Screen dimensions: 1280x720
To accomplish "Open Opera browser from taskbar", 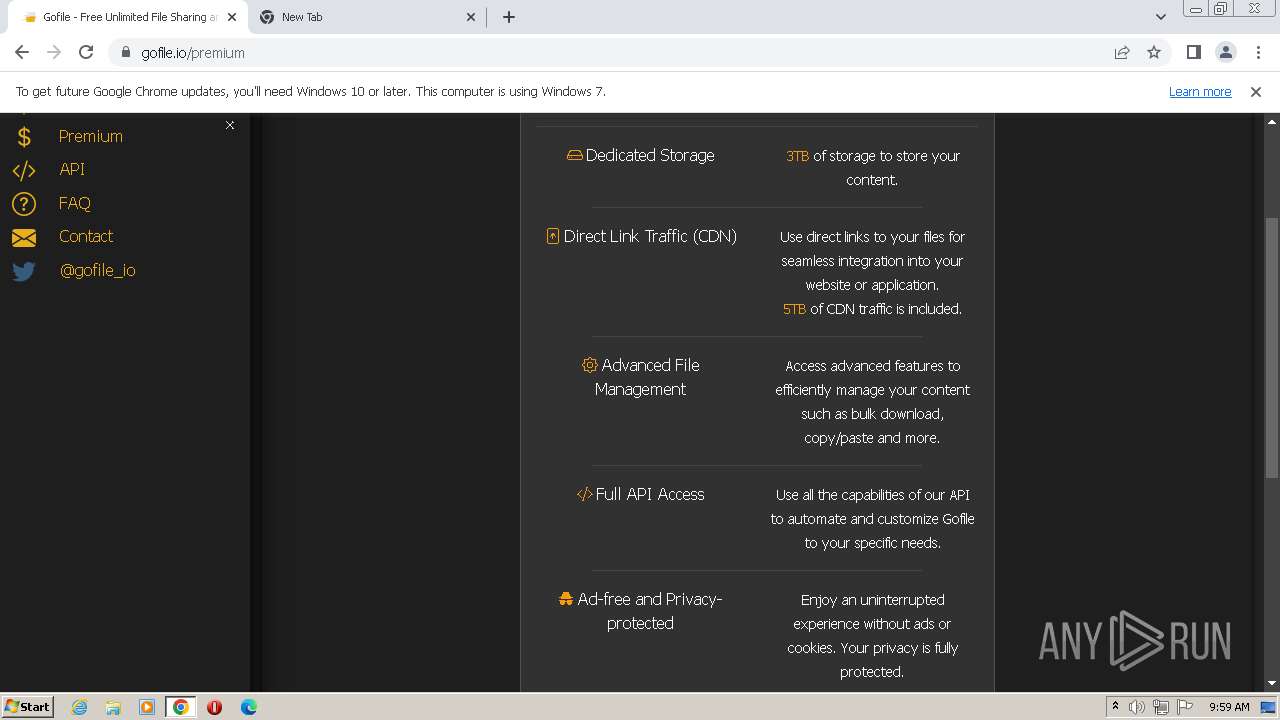I will pyautogui.click(x=214, y=707).
